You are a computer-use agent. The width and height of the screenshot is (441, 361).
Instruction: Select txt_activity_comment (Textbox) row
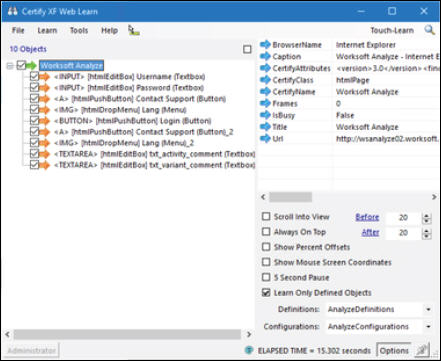154,154
